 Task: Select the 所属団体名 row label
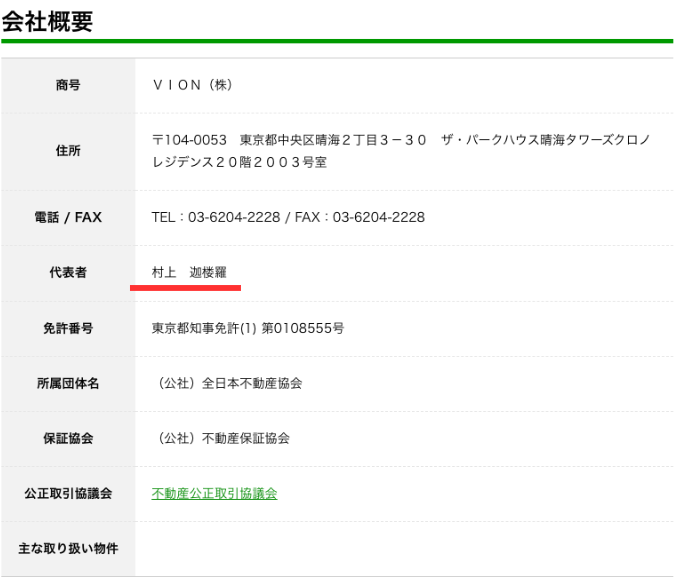pos(68,383)
